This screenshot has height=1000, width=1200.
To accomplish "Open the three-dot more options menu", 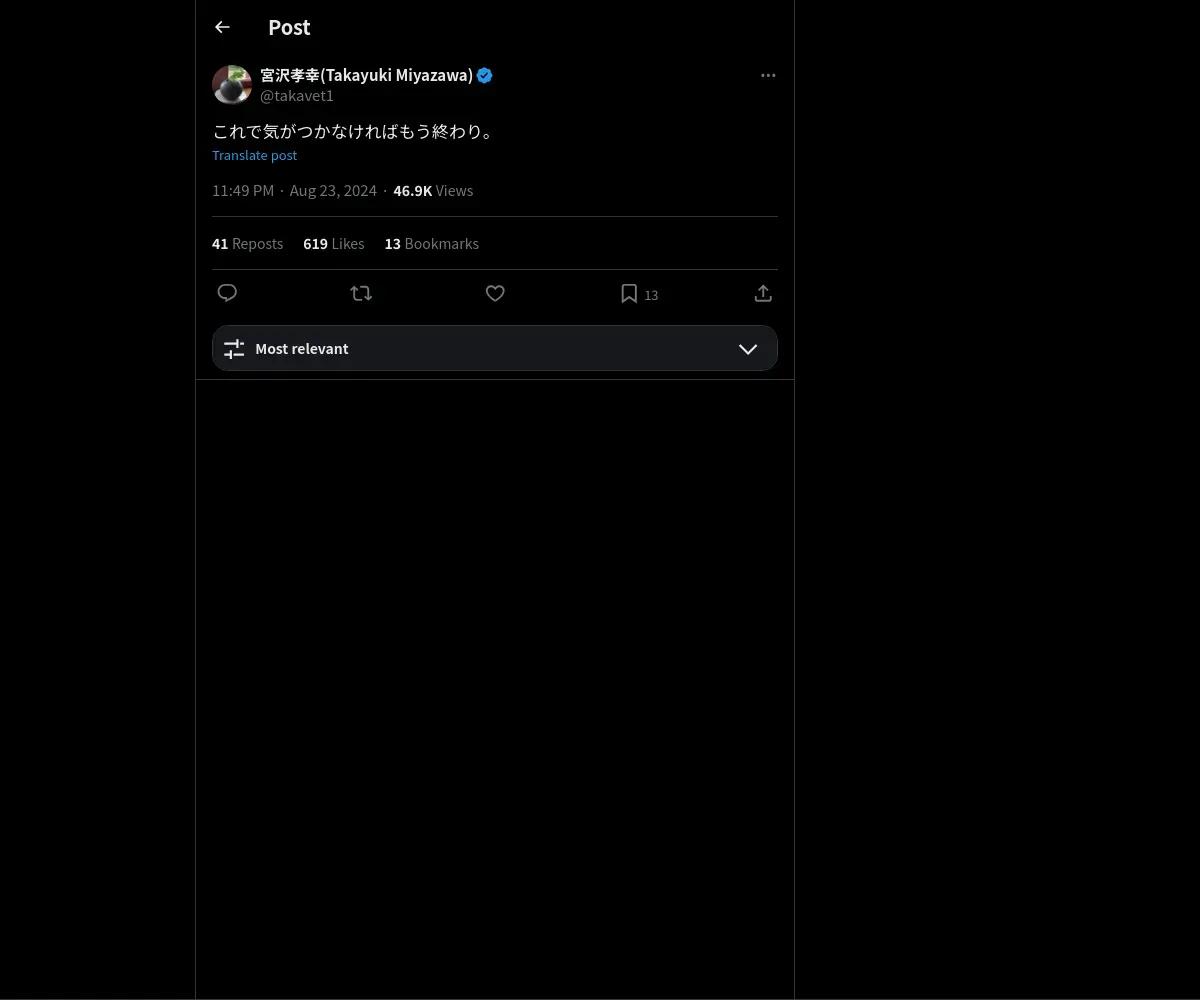I will pyautogui.click(x=768, y=75).
